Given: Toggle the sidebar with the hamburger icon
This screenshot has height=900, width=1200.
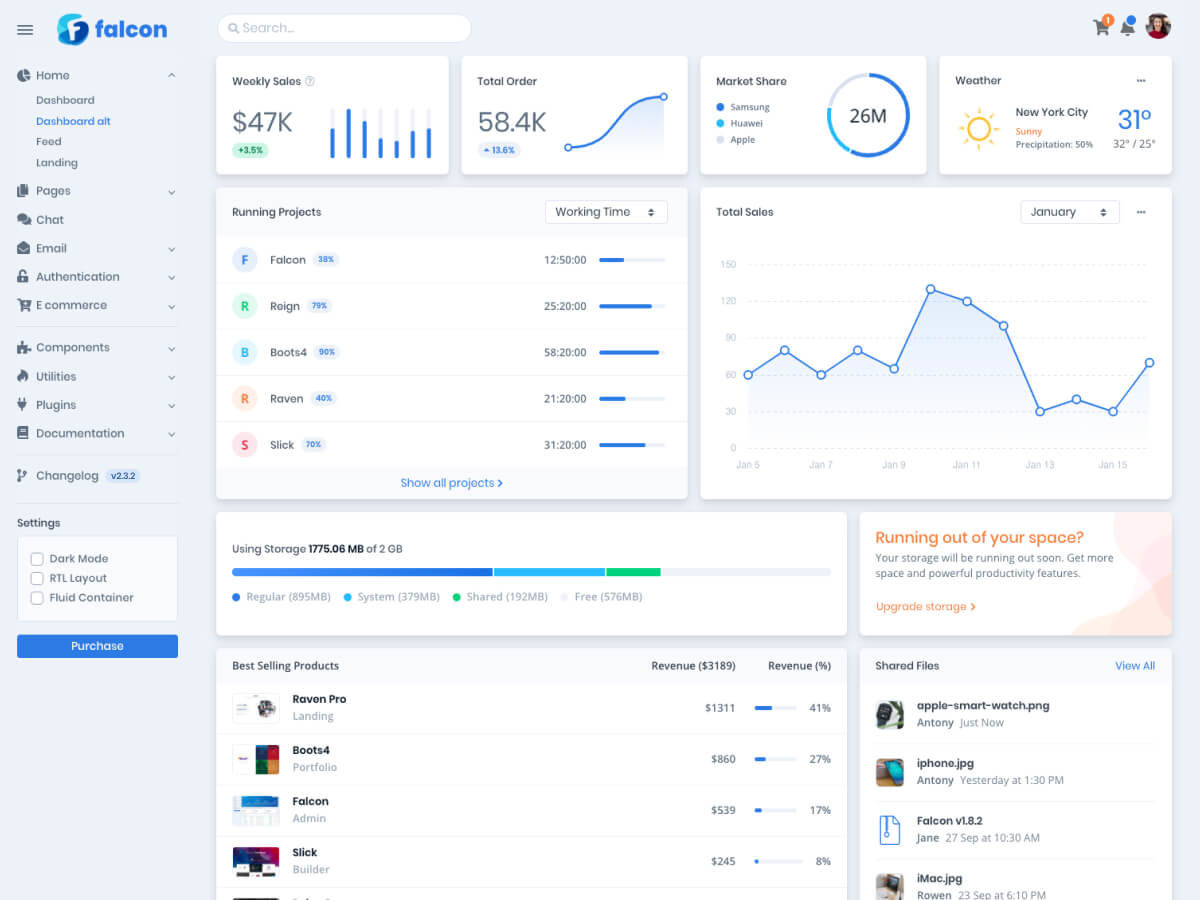Looking at the screenshot, I should coord(25,29).
